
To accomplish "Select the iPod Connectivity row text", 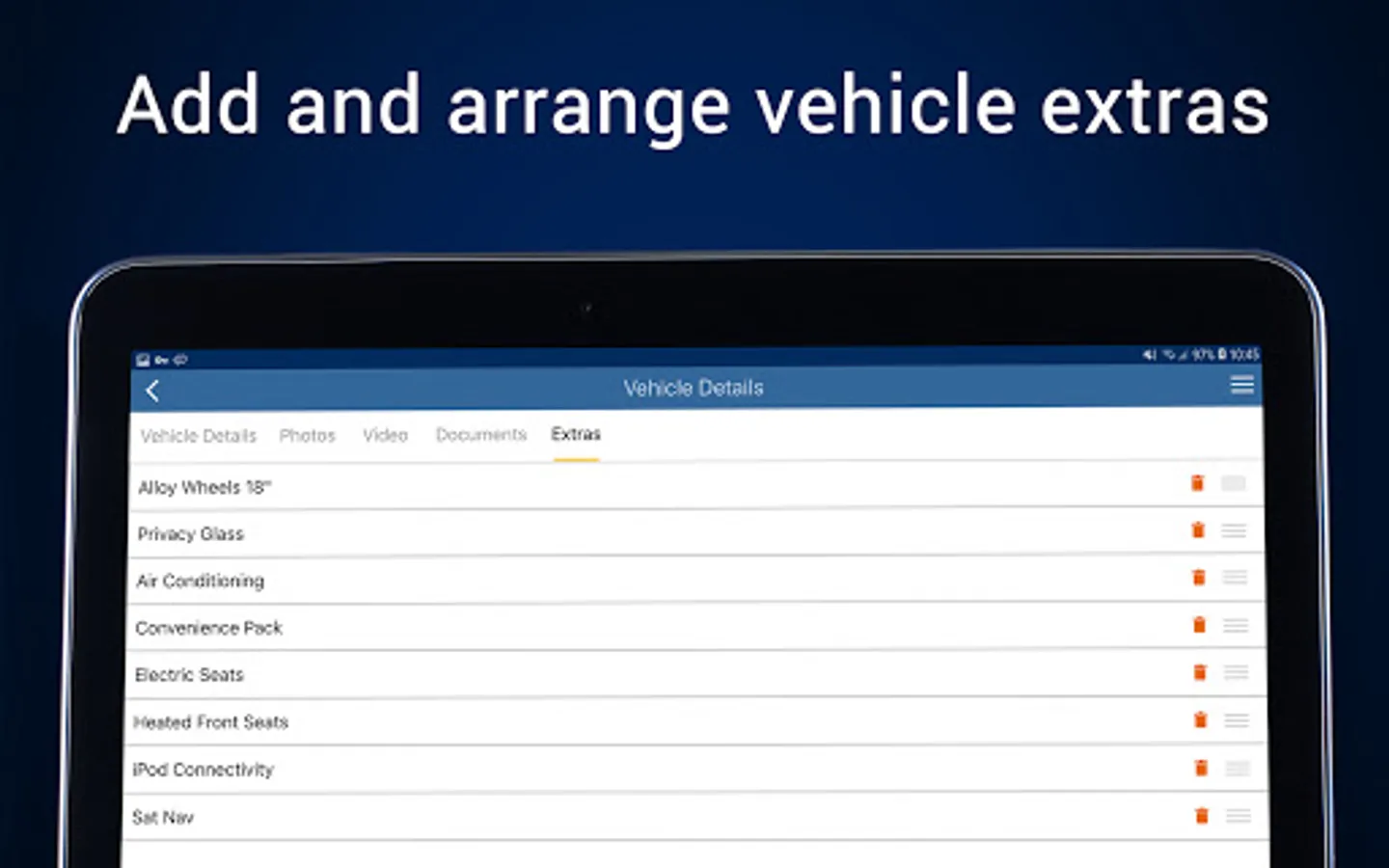I will pos(204,770).
